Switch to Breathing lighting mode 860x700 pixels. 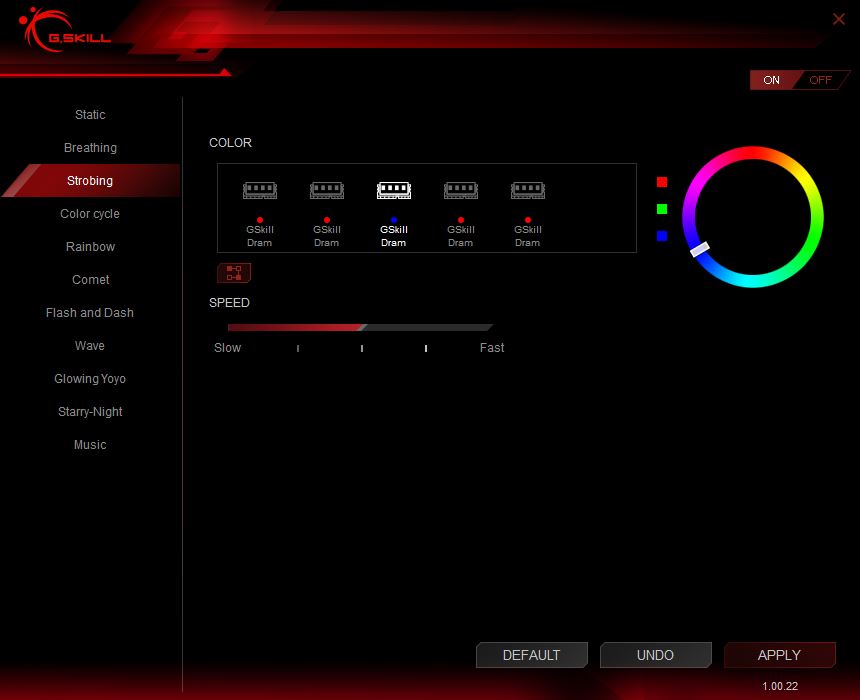[90, 148]
